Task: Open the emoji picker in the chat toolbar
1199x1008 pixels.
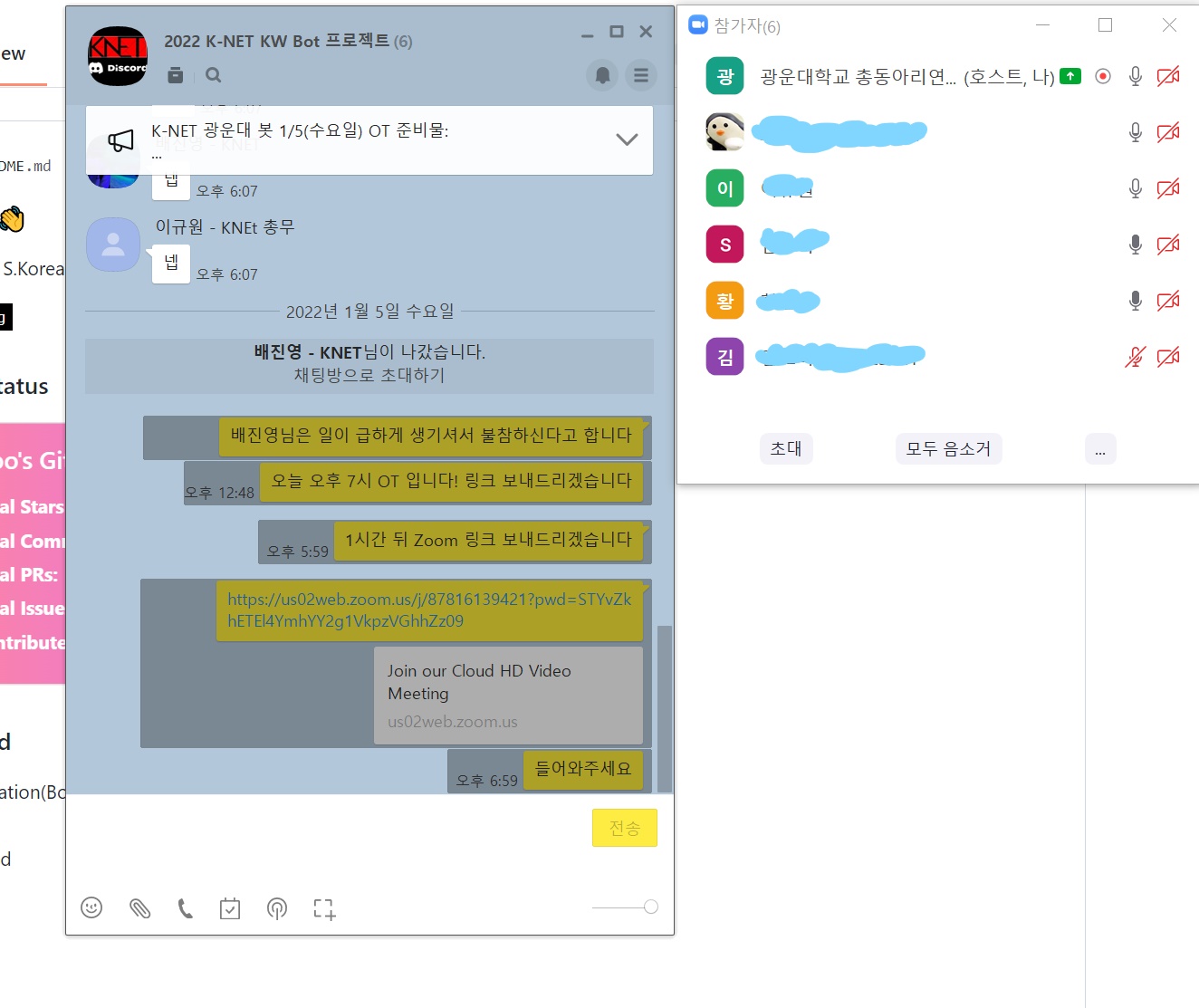Action: click(x=91, y=907)
